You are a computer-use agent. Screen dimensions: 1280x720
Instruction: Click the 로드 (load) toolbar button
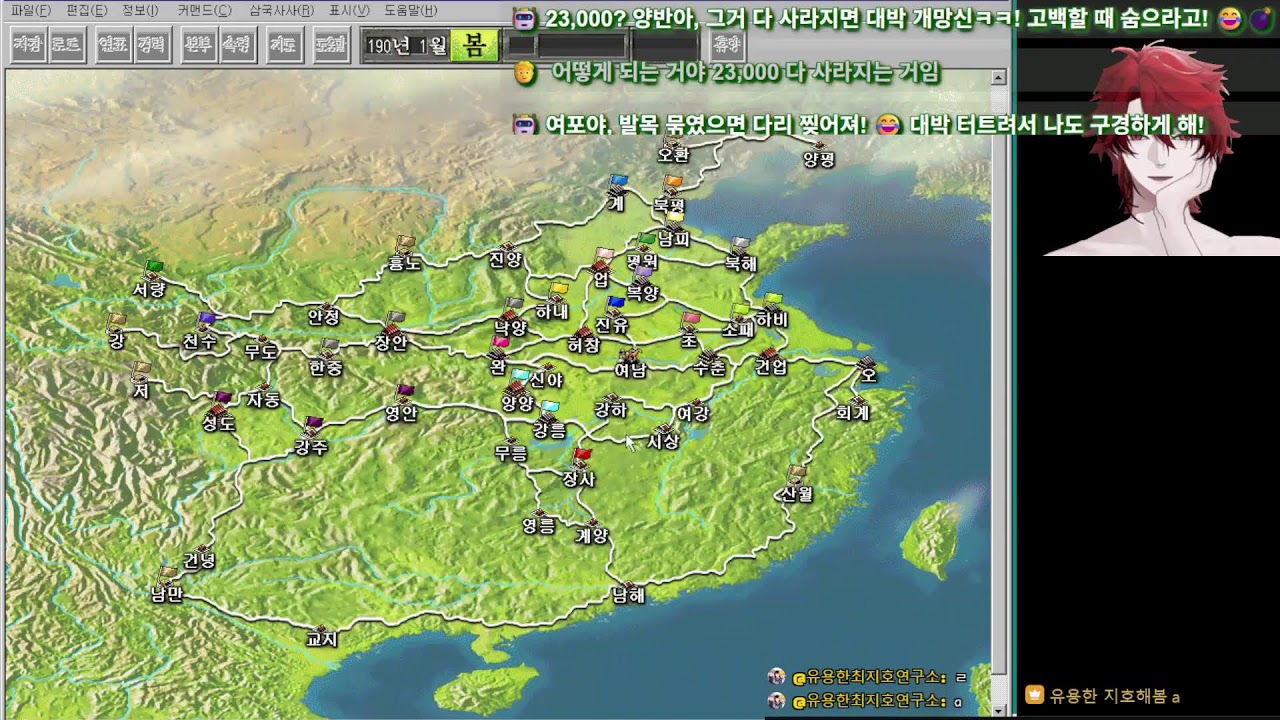(66, 44)
